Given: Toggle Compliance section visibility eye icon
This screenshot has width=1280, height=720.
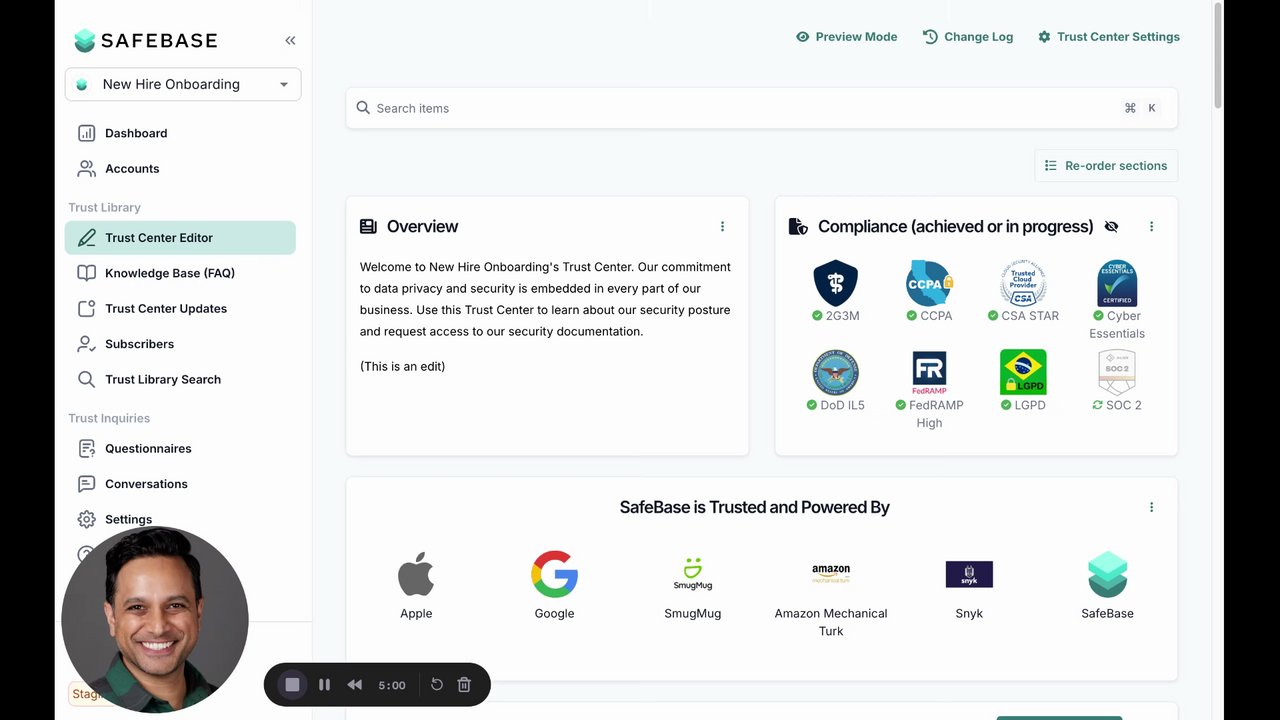Looking at the screenshot, I should [x=1111, y=227].
